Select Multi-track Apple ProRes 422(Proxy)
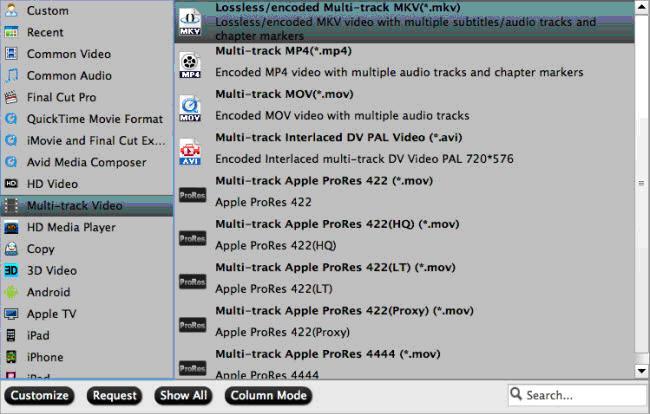The image size is (650, 414). click(x=404, y=324)
